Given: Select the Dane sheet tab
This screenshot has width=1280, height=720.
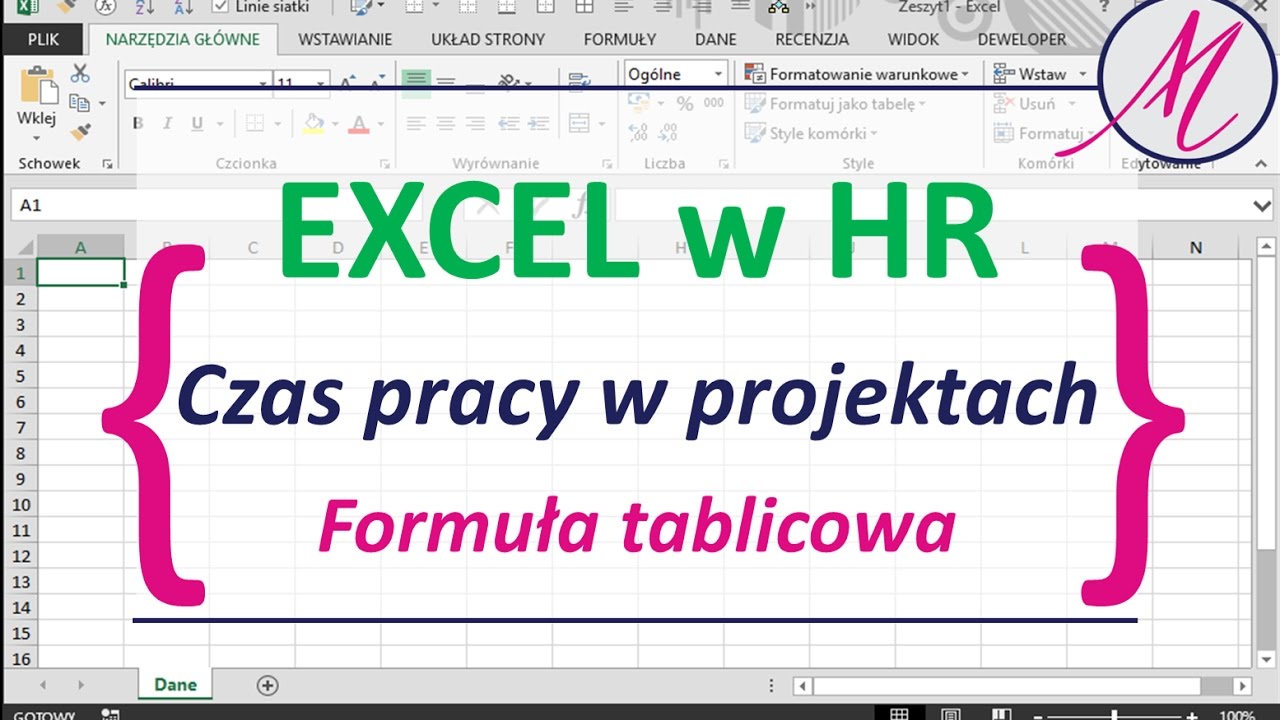Looking at the screenshot, I should (175, 685).
